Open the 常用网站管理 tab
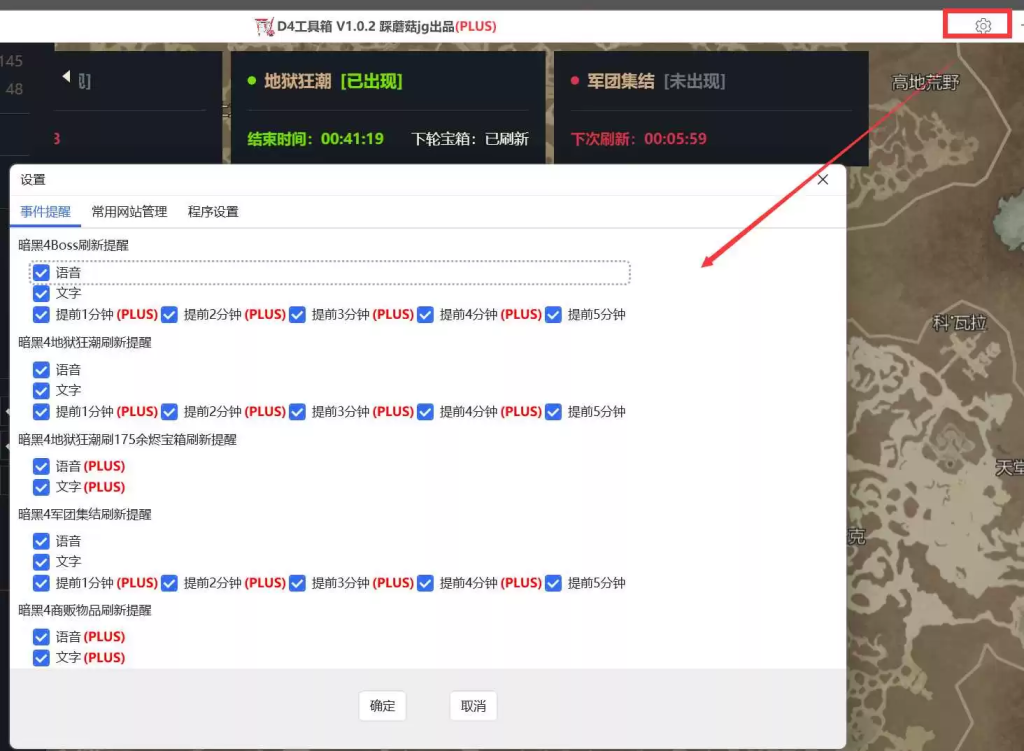 pos(129,212)
